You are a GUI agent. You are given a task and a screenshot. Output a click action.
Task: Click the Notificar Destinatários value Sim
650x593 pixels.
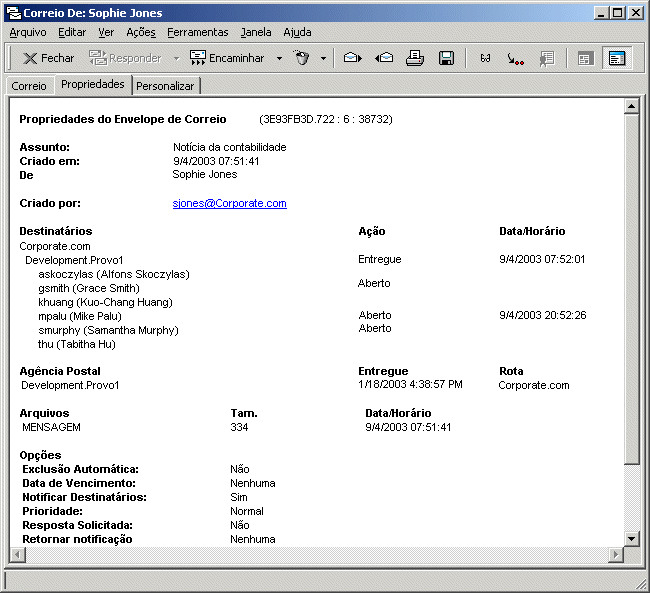239,497
